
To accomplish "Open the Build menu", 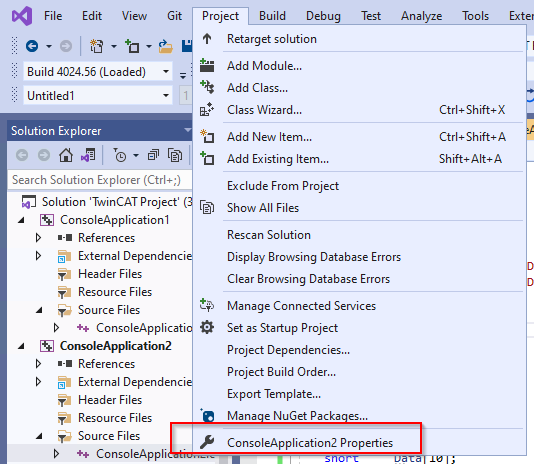I will click(272, 16).
